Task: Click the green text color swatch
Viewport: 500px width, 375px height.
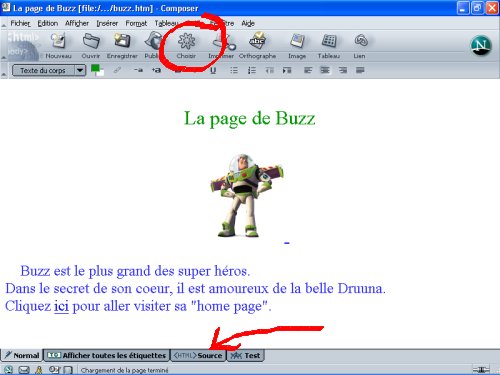Action: coord(95,68)
